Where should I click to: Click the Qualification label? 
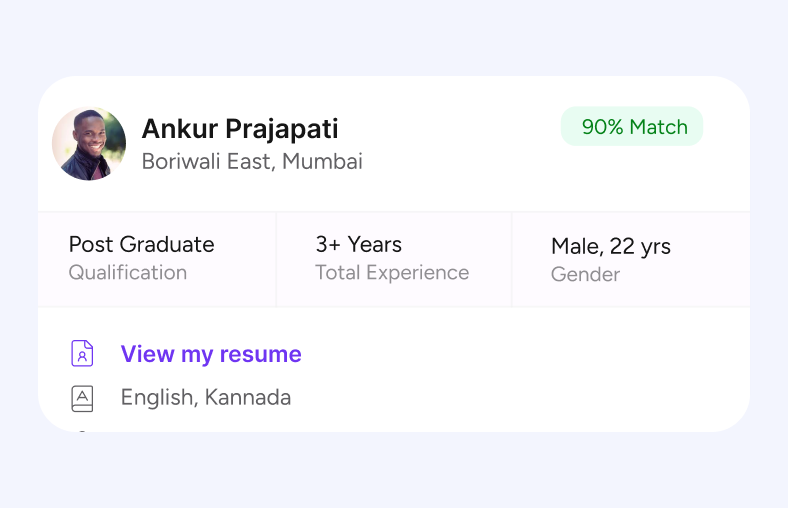127,272
